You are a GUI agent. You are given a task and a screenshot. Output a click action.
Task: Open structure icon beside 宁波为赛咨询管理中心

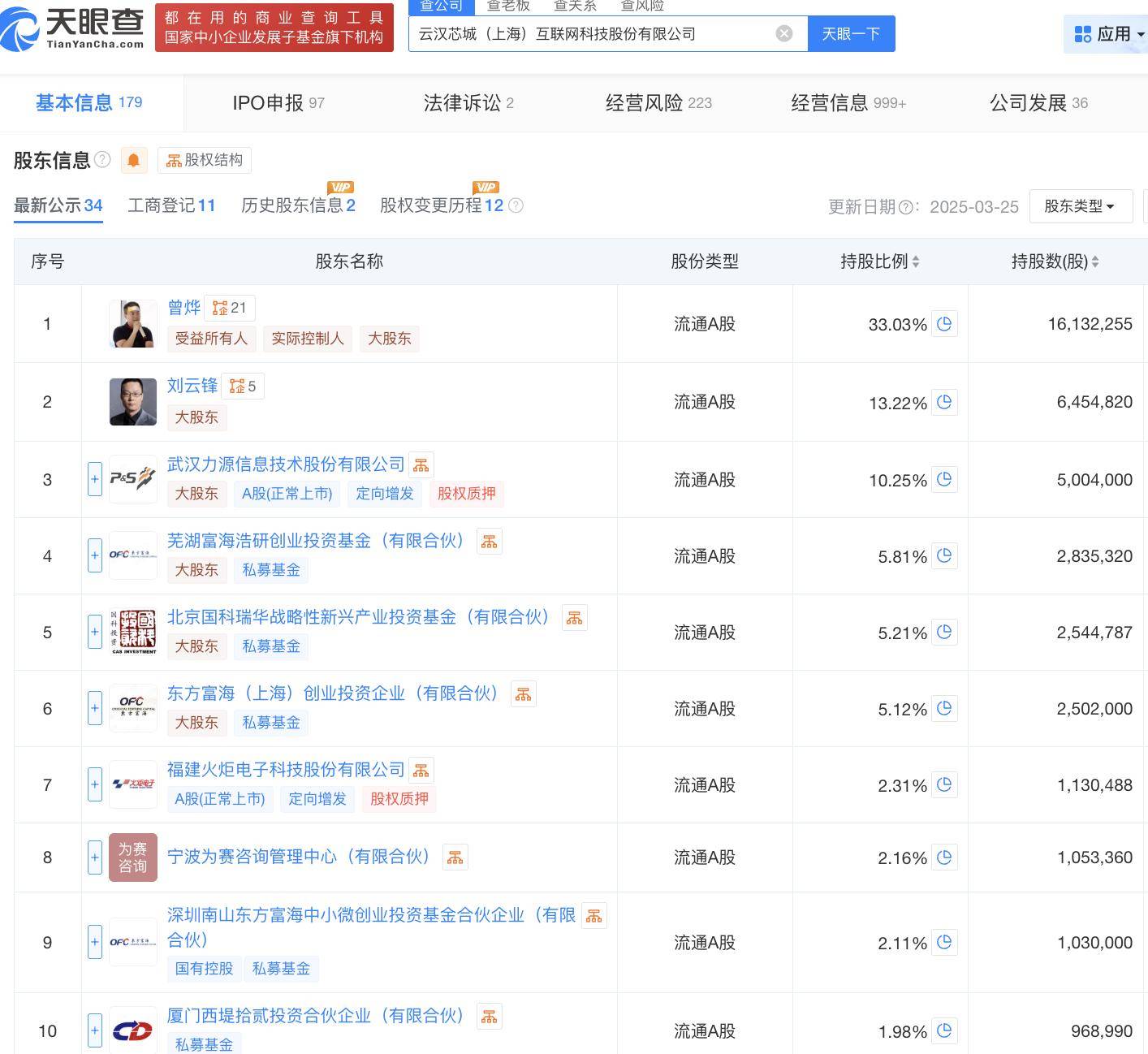455,857
